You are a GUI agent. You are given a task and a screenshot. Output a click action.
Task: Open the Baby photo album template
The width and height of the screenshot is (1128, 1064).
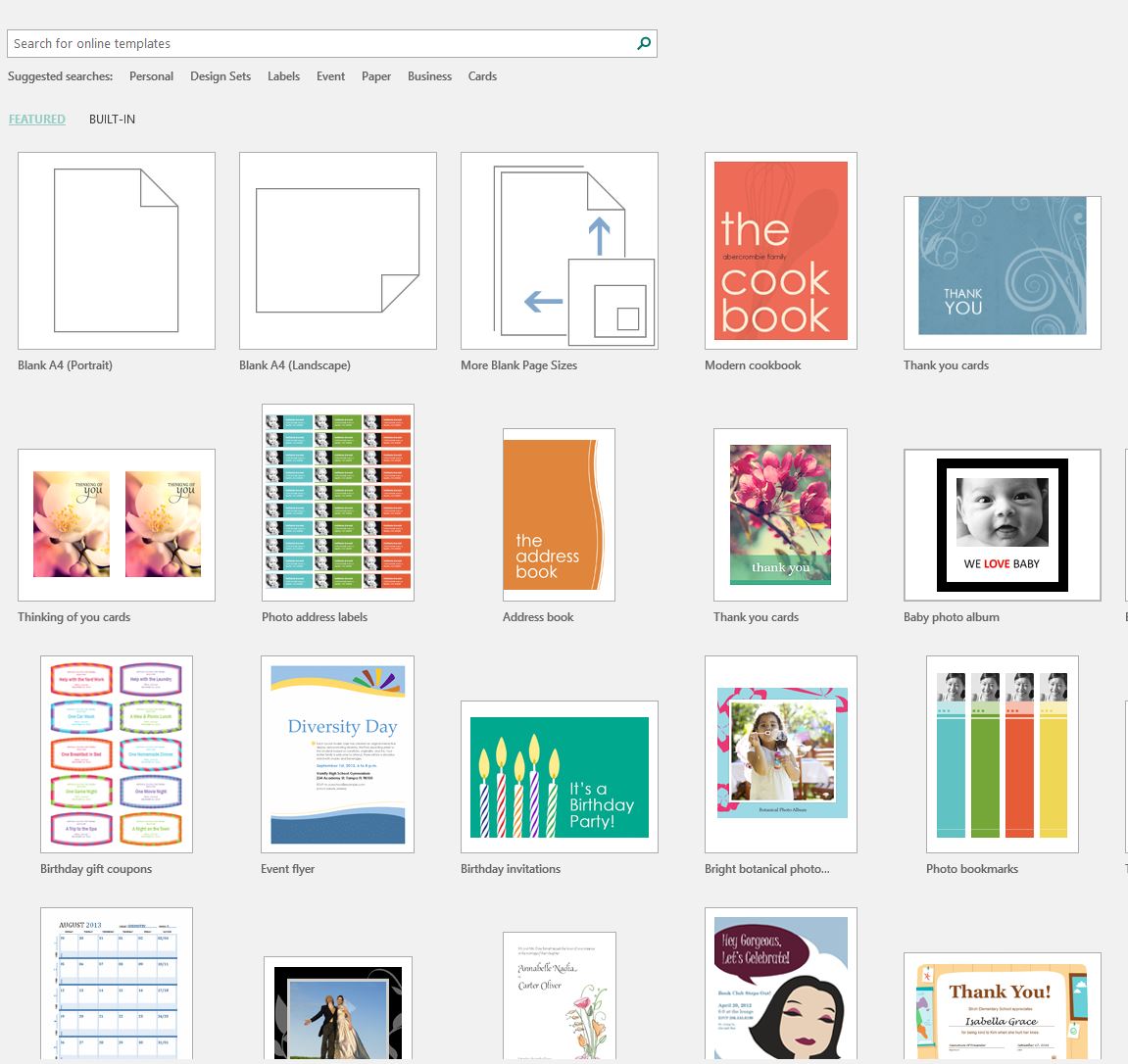(x=1002, y=524)
